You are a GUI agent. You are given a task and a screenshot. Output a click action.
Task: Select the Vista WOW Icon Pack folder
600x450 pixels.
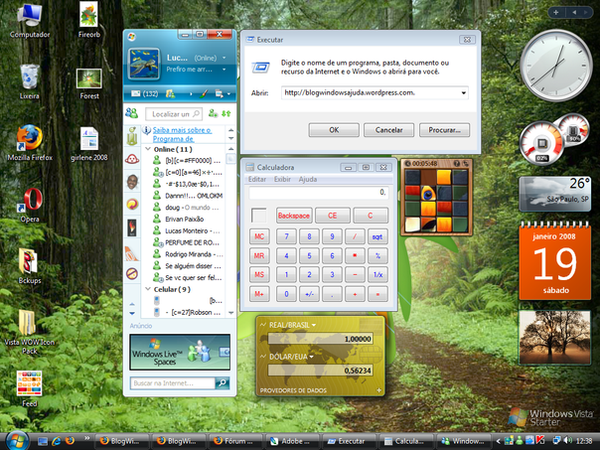(29, 331)
